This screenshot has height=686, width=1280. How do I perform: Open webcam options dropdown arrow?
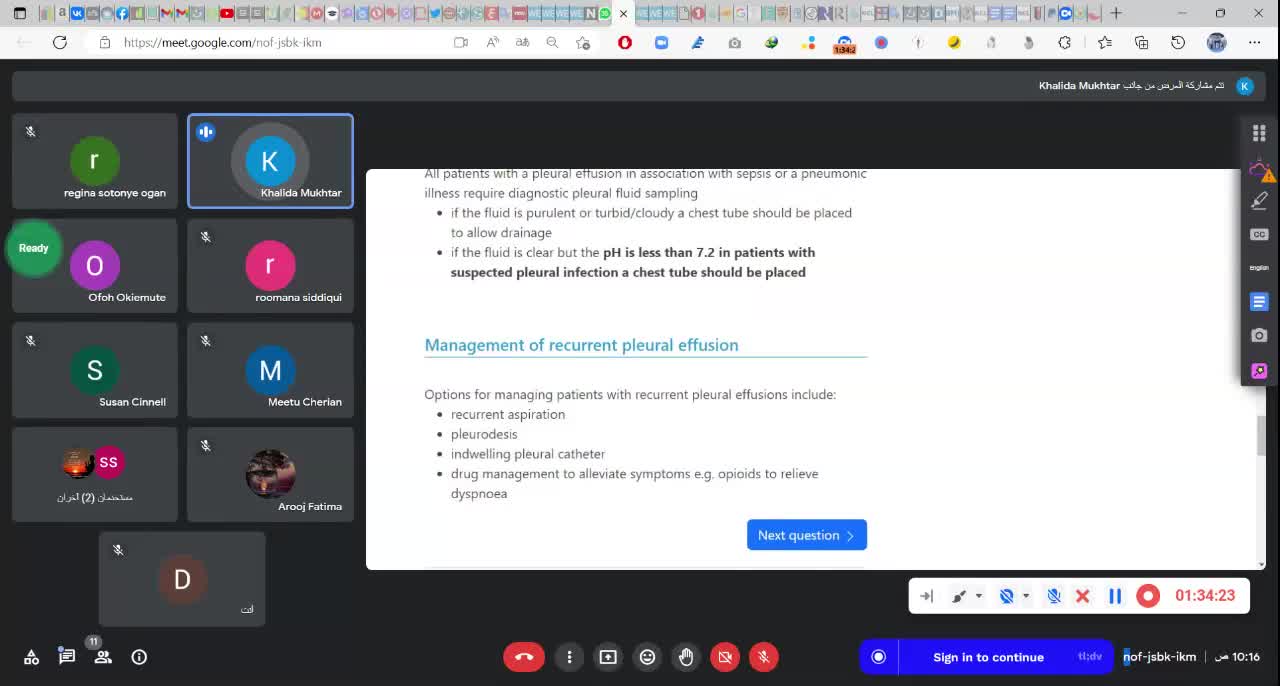click(x=1026, y=596)
